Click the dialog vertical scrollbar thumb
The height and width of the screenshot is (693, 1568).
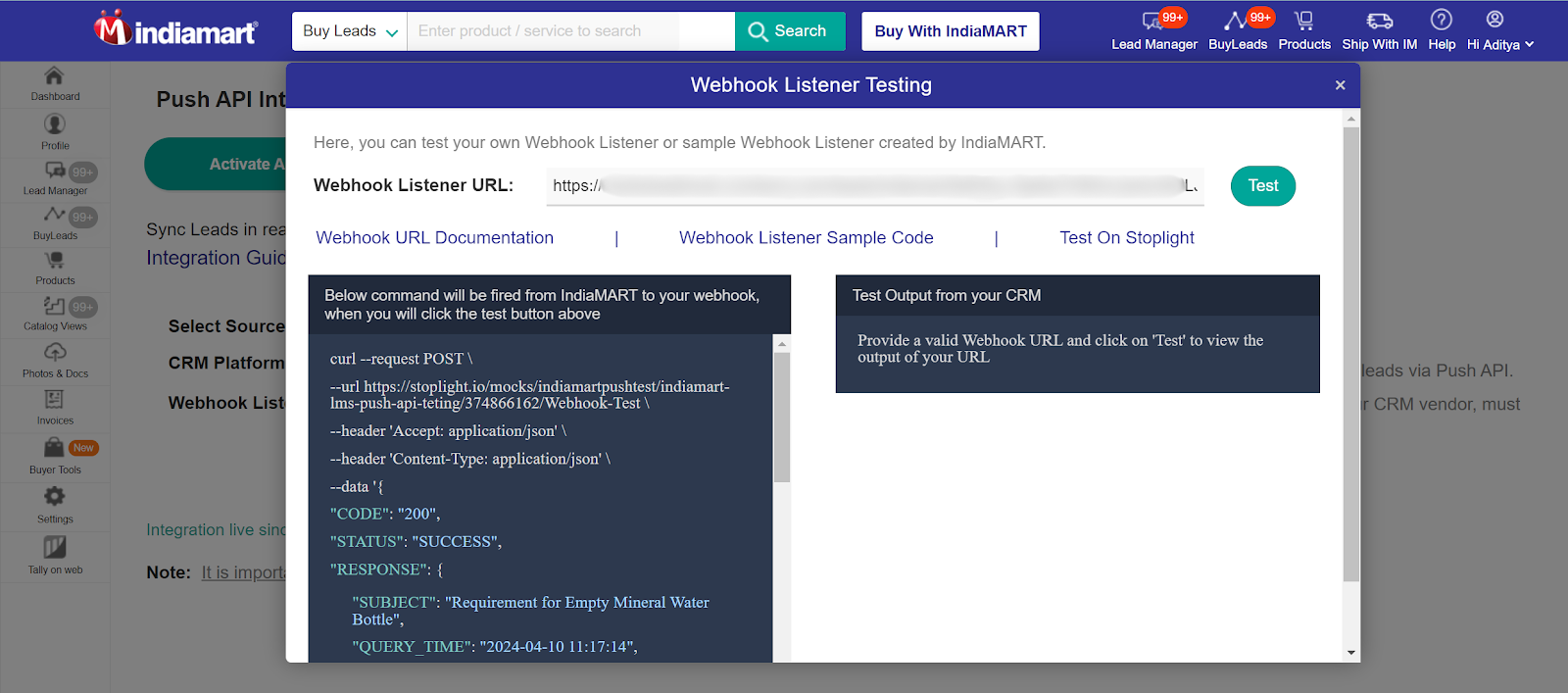pos(1351,353)
